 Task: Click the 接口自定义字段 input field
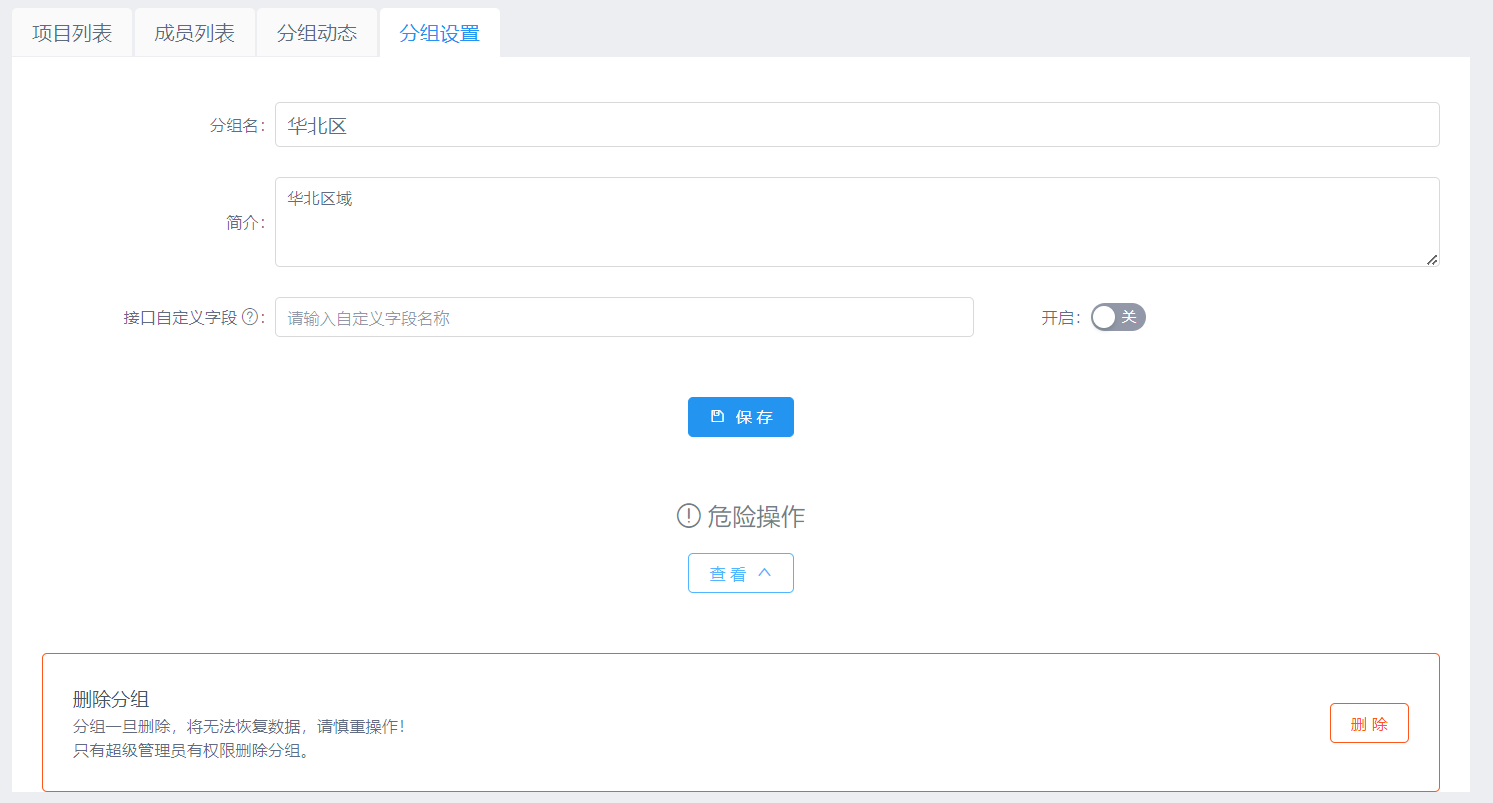click(624, 318)
